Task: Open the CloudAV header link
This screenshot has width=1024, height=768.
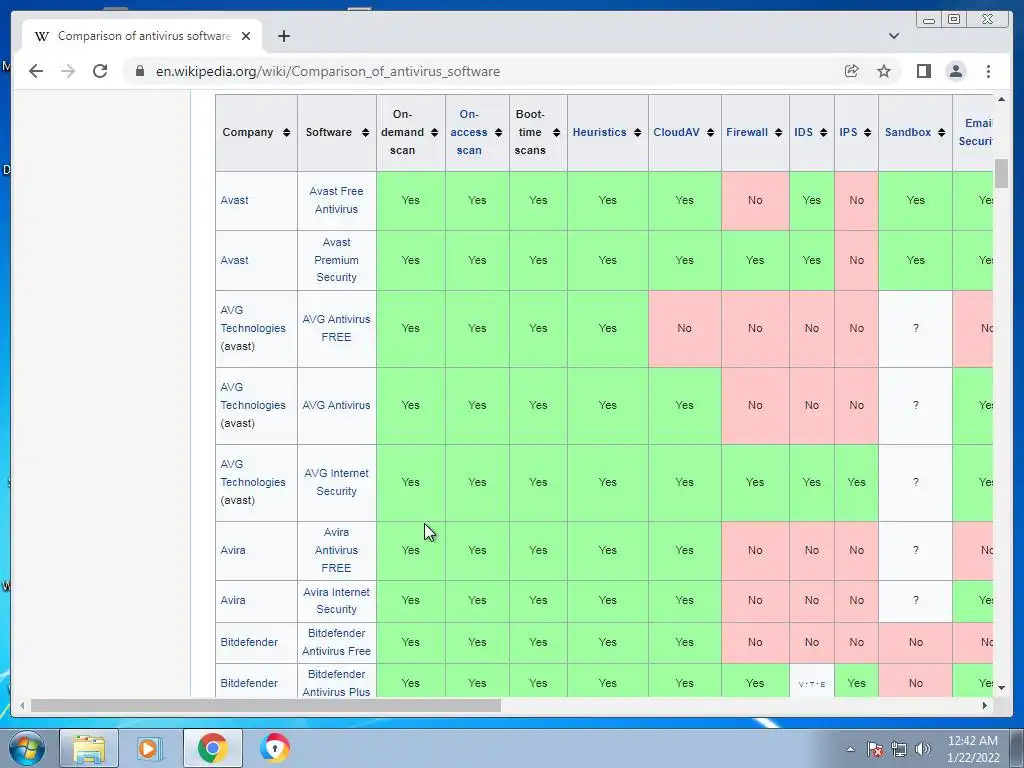Action: click(676, 132)
